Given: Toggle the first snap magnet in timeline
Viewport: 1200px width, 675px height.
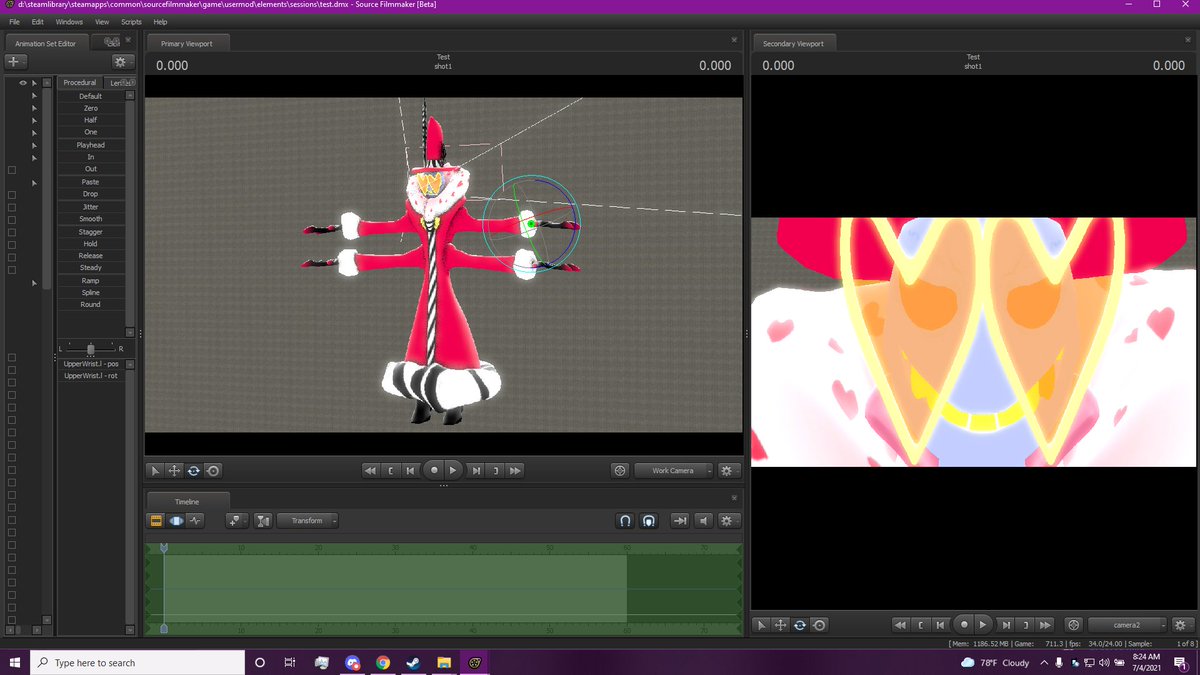Looking at the screenshot, I should point(625,520).
